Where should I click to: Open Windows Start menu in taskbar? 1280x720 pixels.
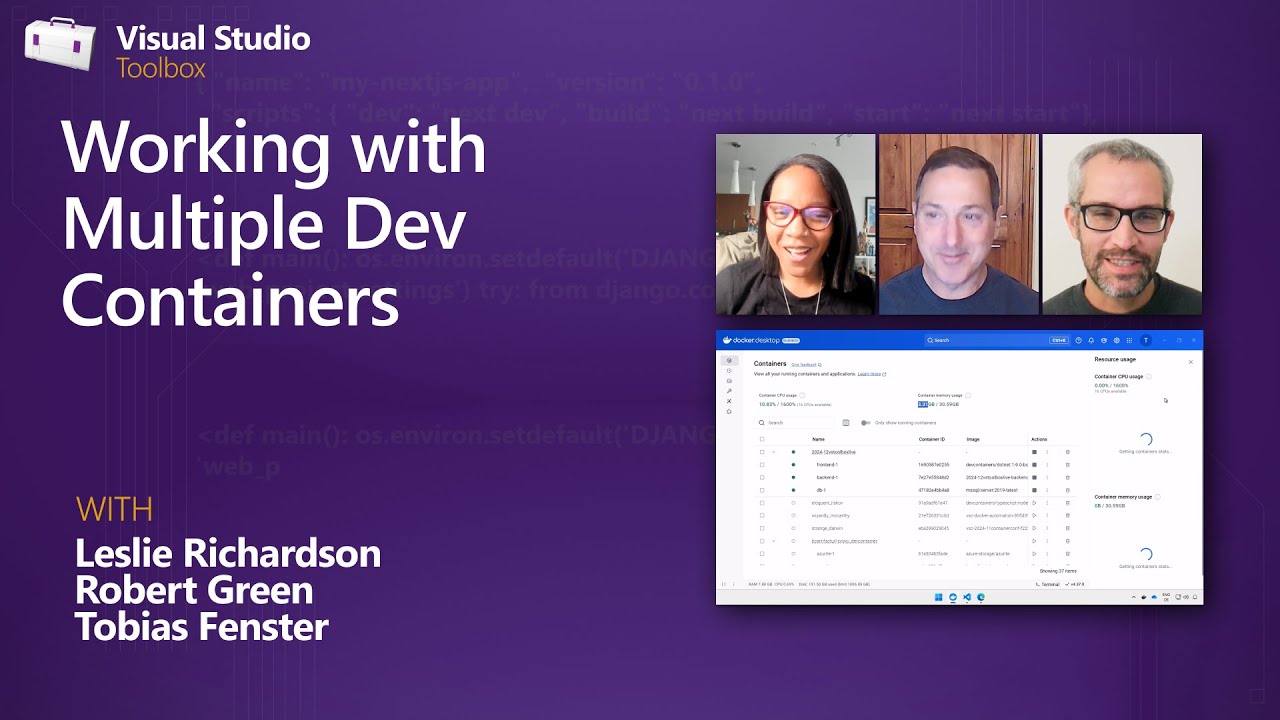938,597
